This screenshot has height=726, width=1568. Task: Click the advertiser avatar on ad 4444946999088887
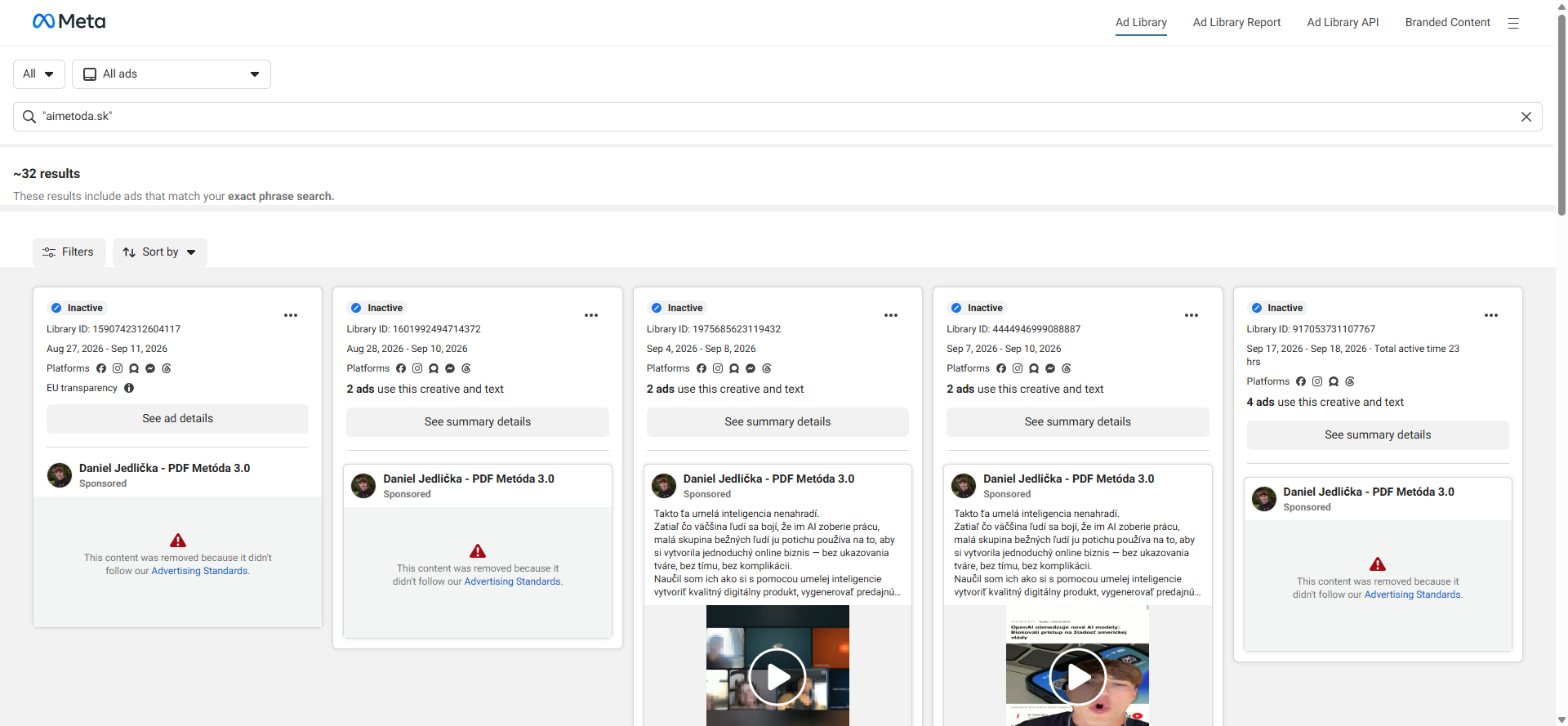tap(964, 486)
